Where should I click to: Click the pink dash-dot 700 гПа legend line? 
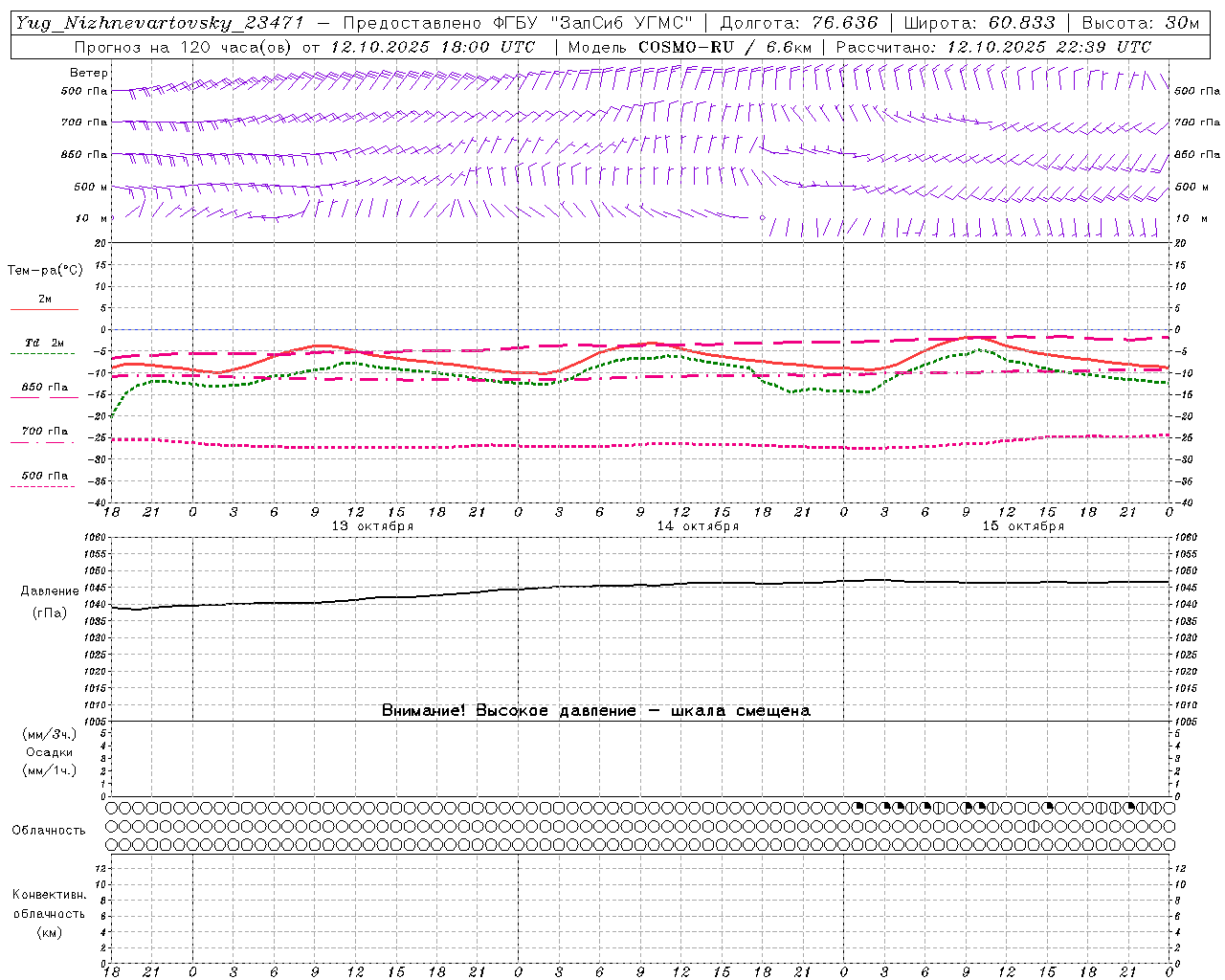coord(43,442)
